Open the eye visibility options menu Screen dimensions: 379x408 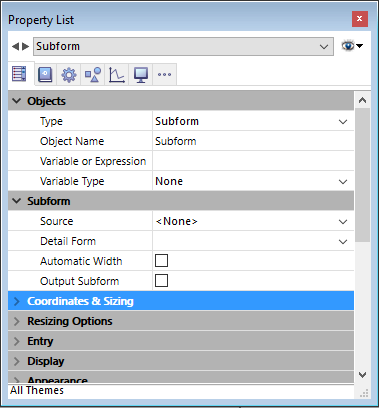(352, 46)
